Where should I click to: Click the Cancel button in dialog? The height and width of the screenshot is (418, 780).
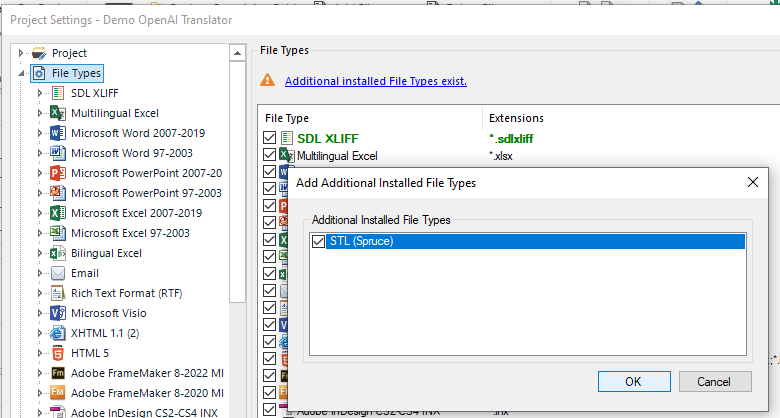coord(715,382)
